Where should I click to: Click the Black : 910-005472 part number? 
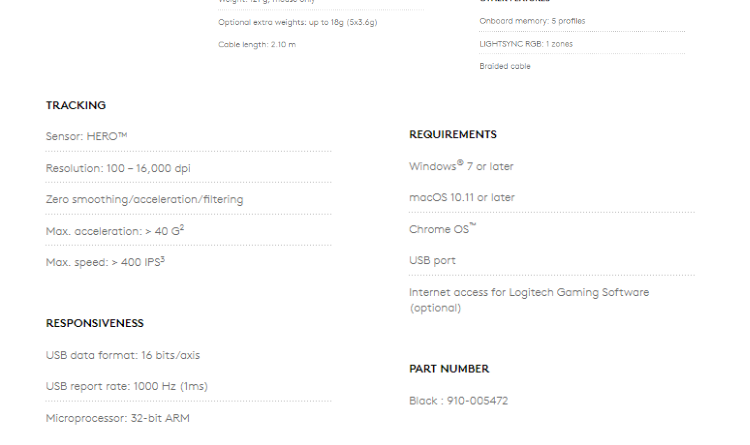[x=459, y=401]
